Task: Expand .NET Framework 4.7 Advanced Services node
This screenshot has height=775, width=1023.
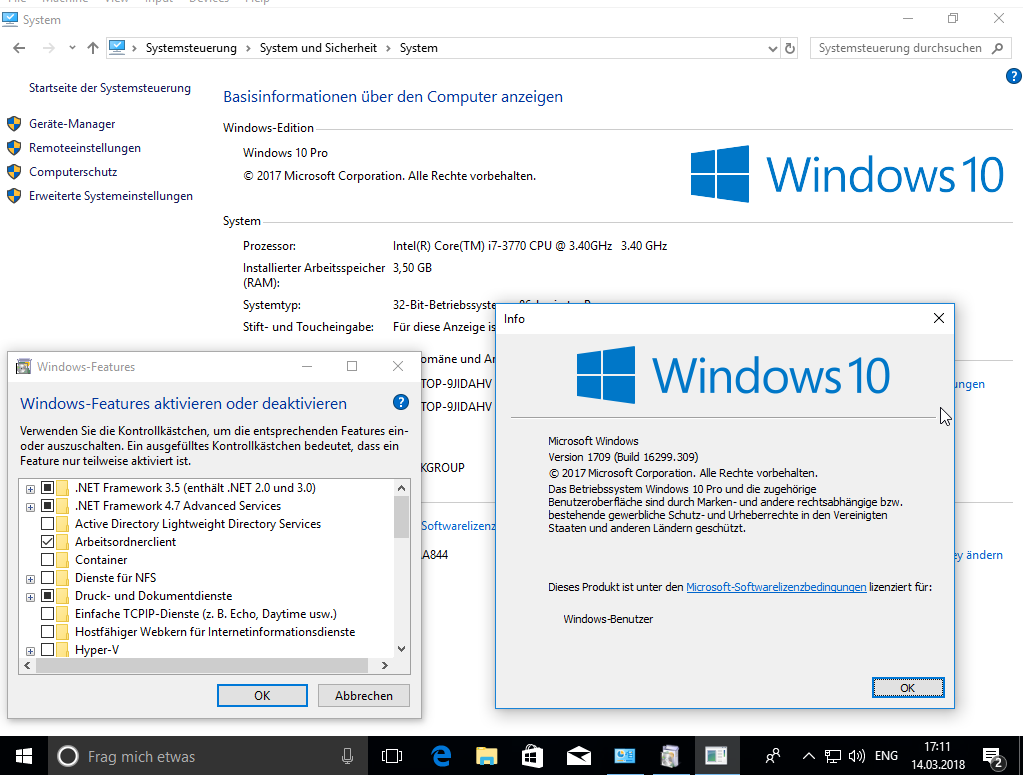Action: (x=30, y=507)
